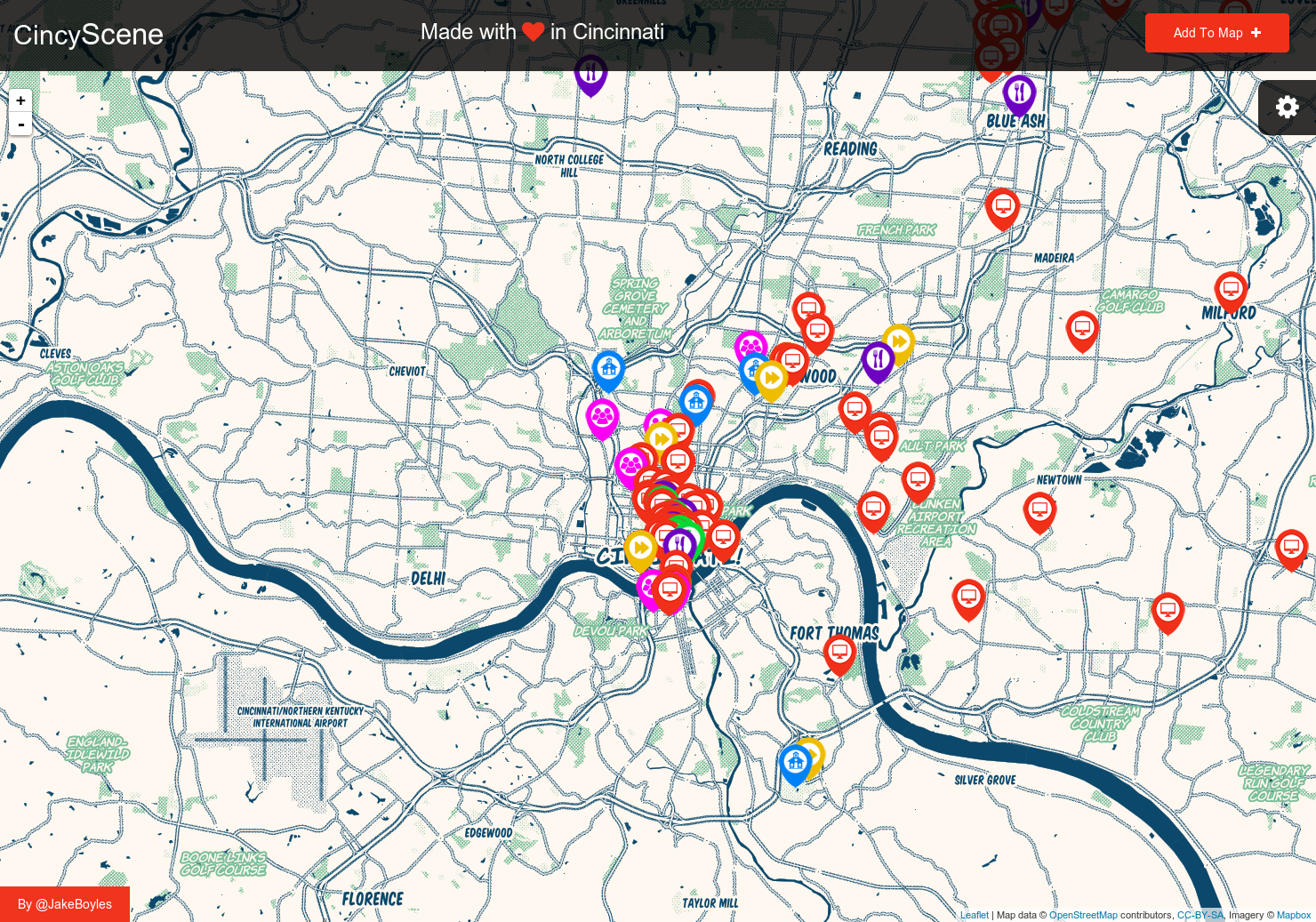Image resolution: width=1316 pixels, height=922 pixels.
Task: Click the CincyScene site title
Action: pos(88,34)
